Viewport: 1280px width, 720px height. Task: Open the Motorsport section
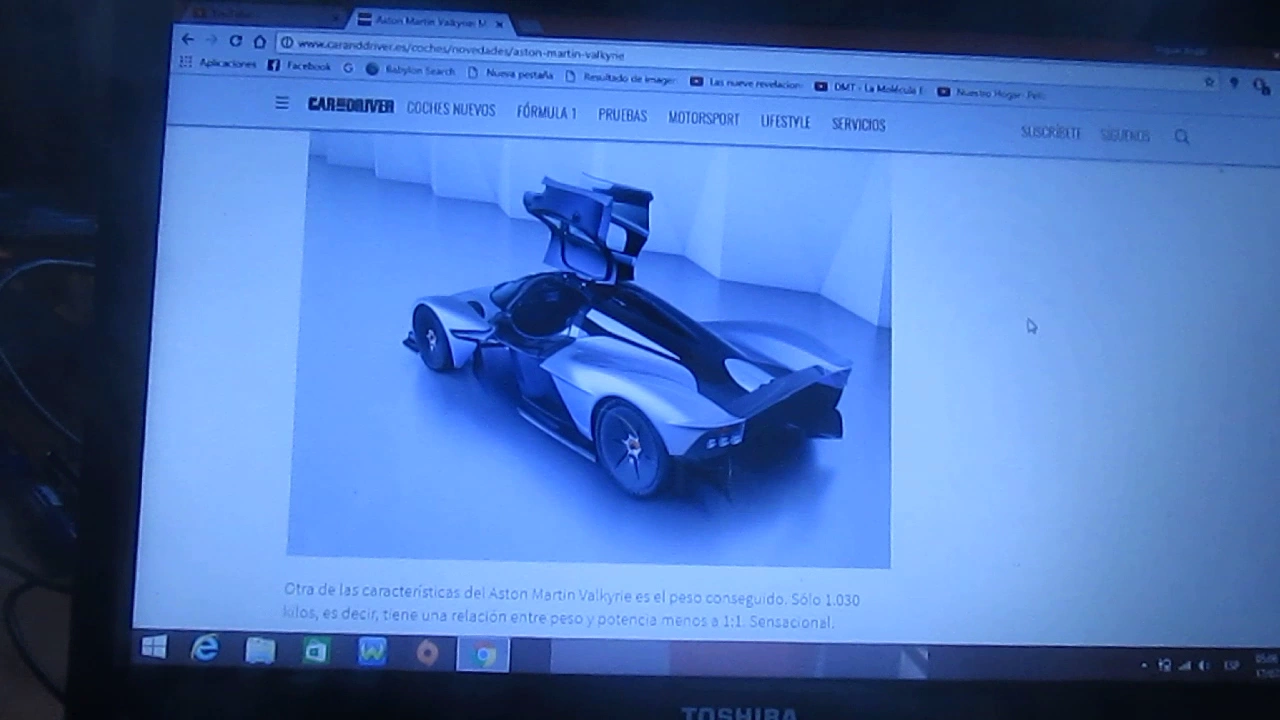click(x=704, y=119)
